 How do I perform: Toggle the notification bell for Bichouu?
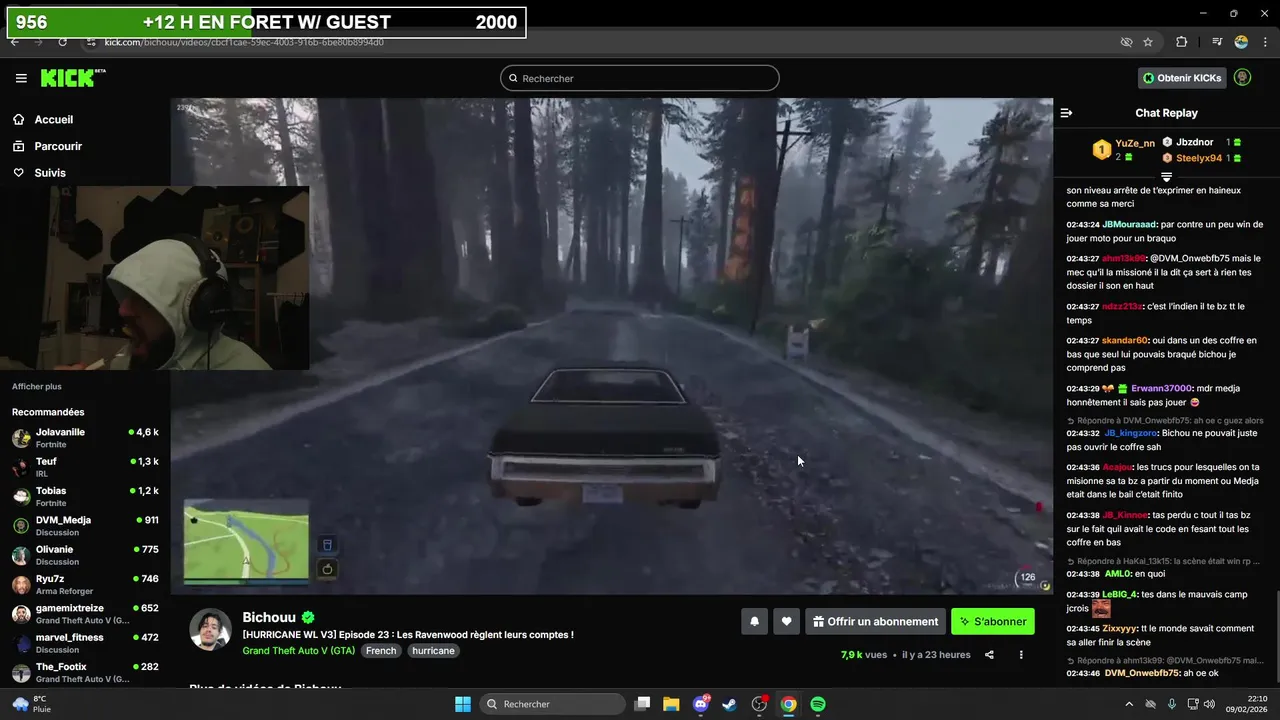click(755, 621)
